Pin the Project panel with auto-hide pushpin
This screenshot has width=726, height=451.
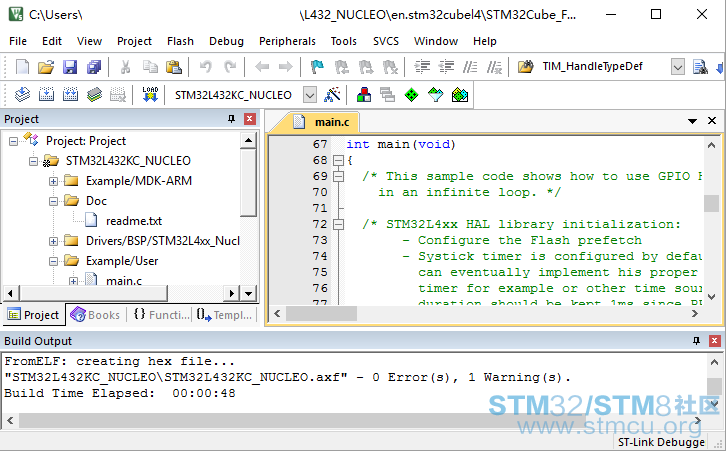pyautogui.click(x=232, y=119)
